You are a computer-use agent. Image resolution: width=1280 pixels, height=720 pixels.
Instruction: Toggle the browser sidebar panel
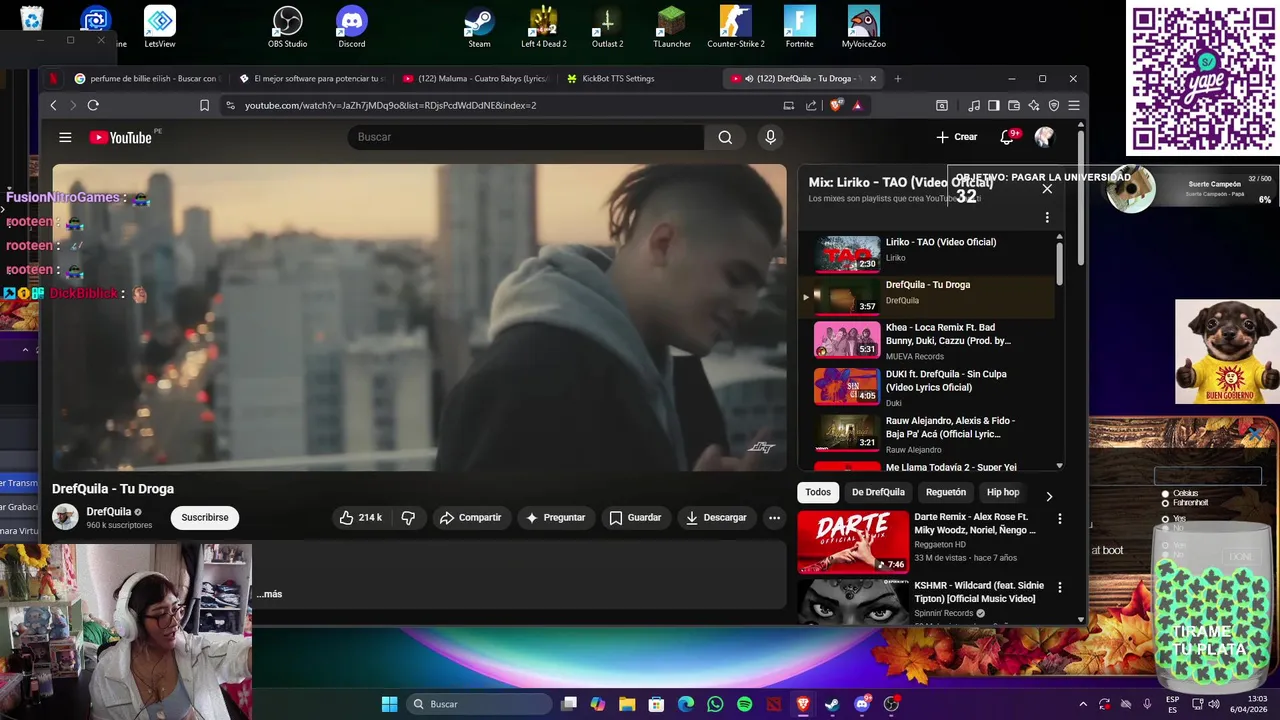(x=994, y=105)
